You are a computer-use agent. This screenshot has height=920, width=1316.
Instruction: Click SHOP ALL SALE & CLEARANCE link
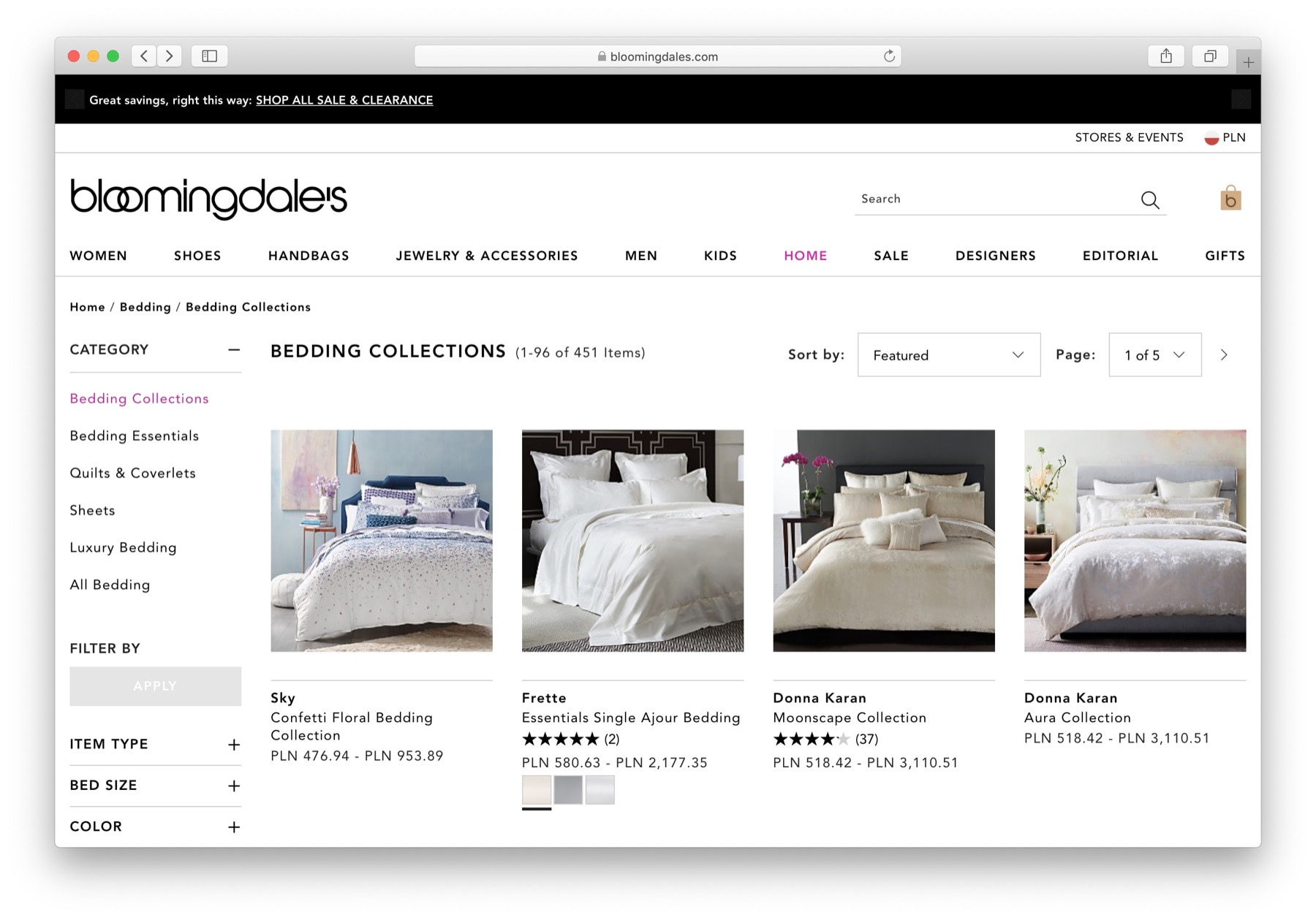344,100
